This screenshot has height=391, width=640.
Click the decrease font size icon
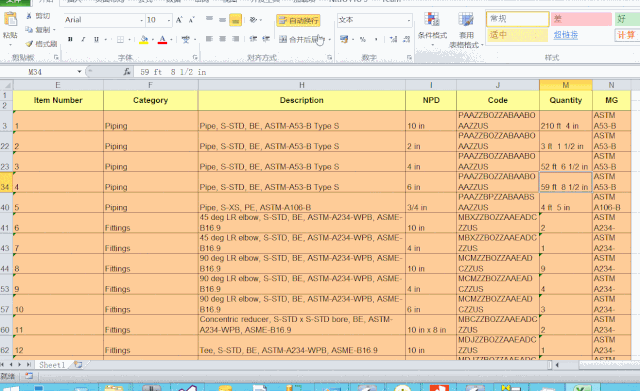pos(191,20)
